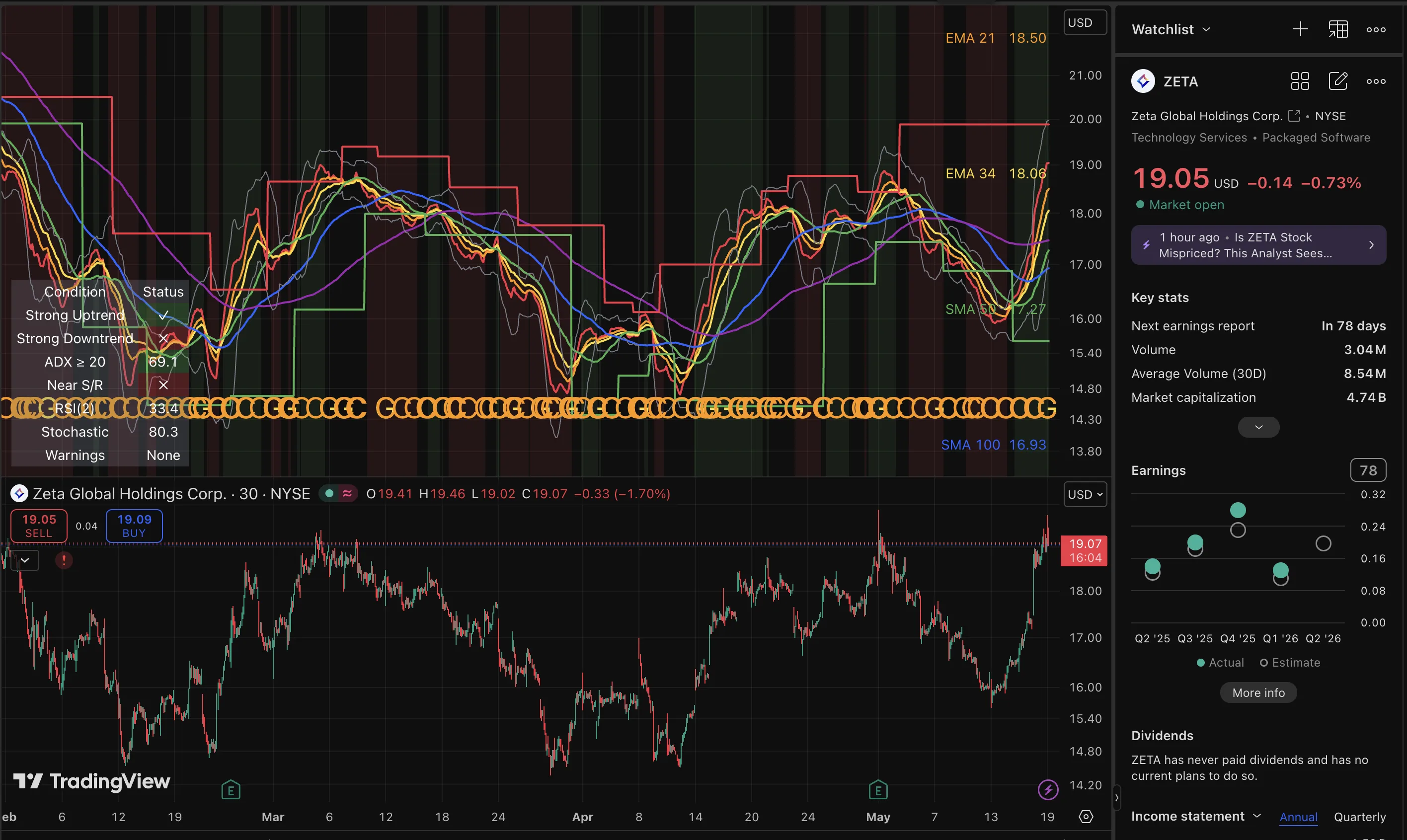1407x840 pixels.
Task: Open USD currency dropdown on lower chart
Action: (1085, 494)
